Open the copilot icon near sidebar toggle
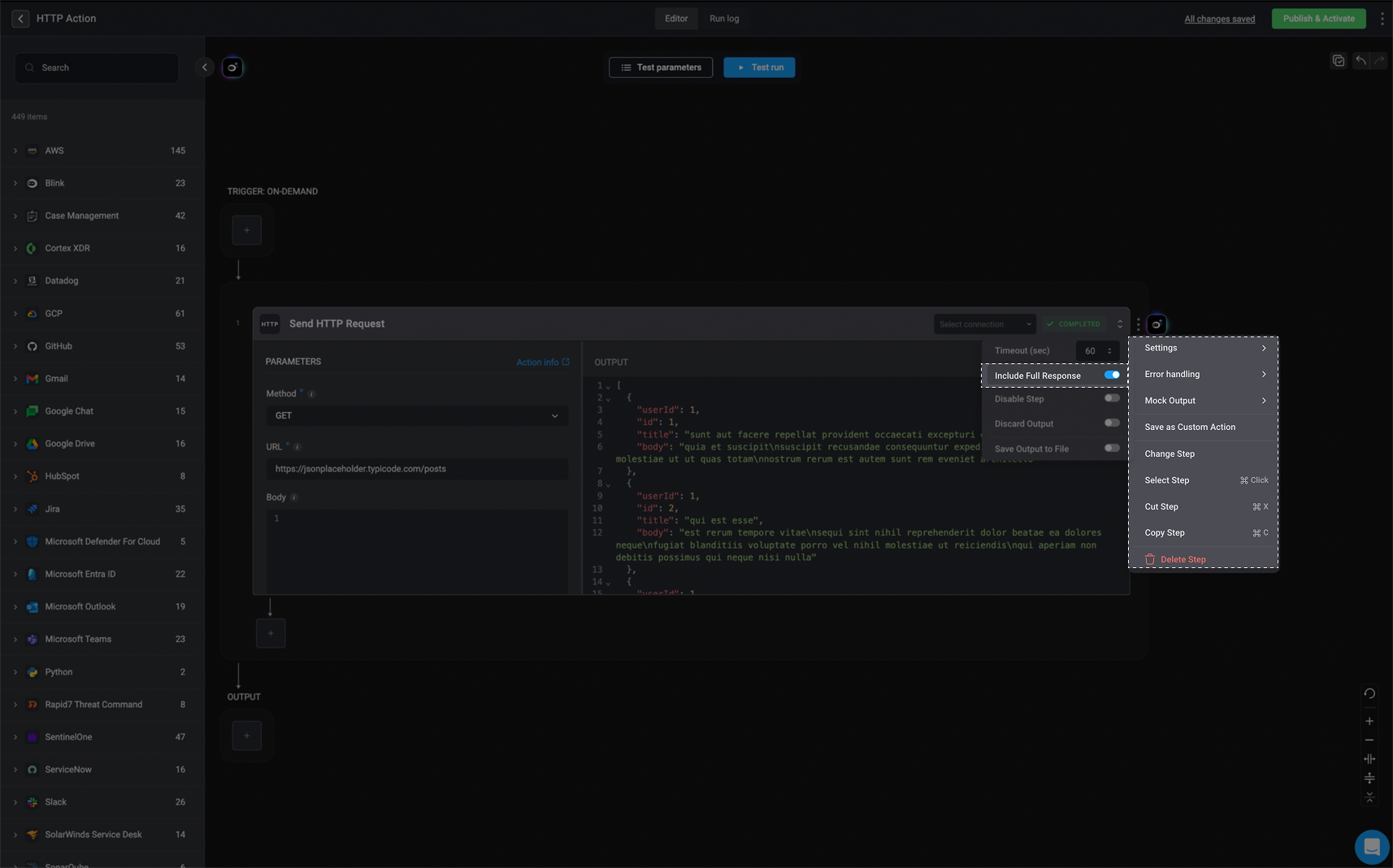1393x868 pixels. 232,67
